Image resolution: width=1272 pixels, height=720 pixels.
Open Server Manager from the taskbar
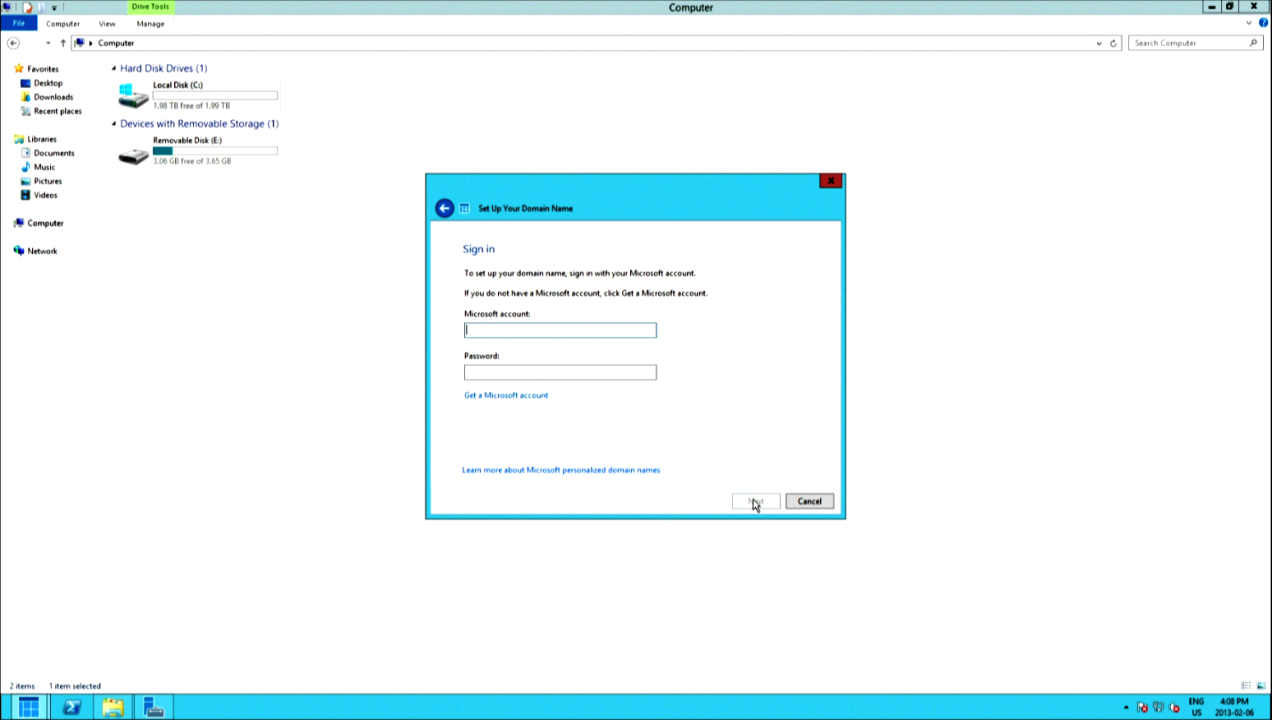153,708
